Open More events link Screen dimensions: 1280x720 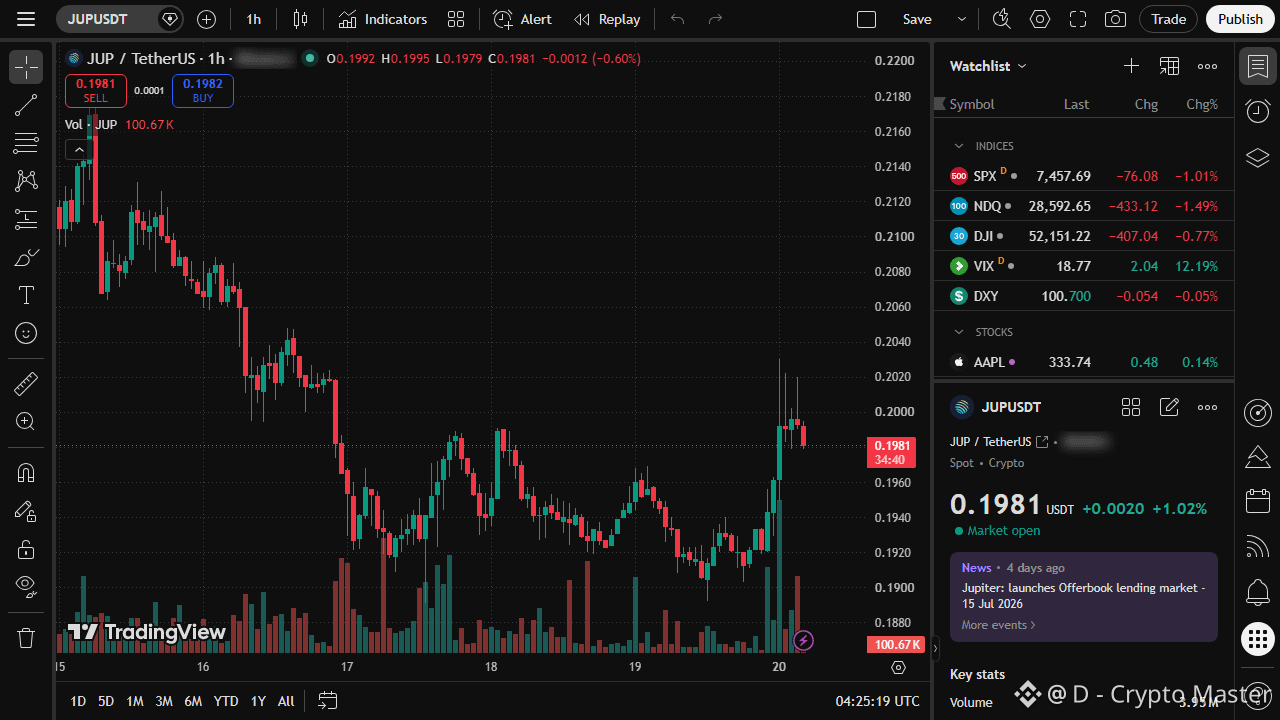(x=999, y=625)
